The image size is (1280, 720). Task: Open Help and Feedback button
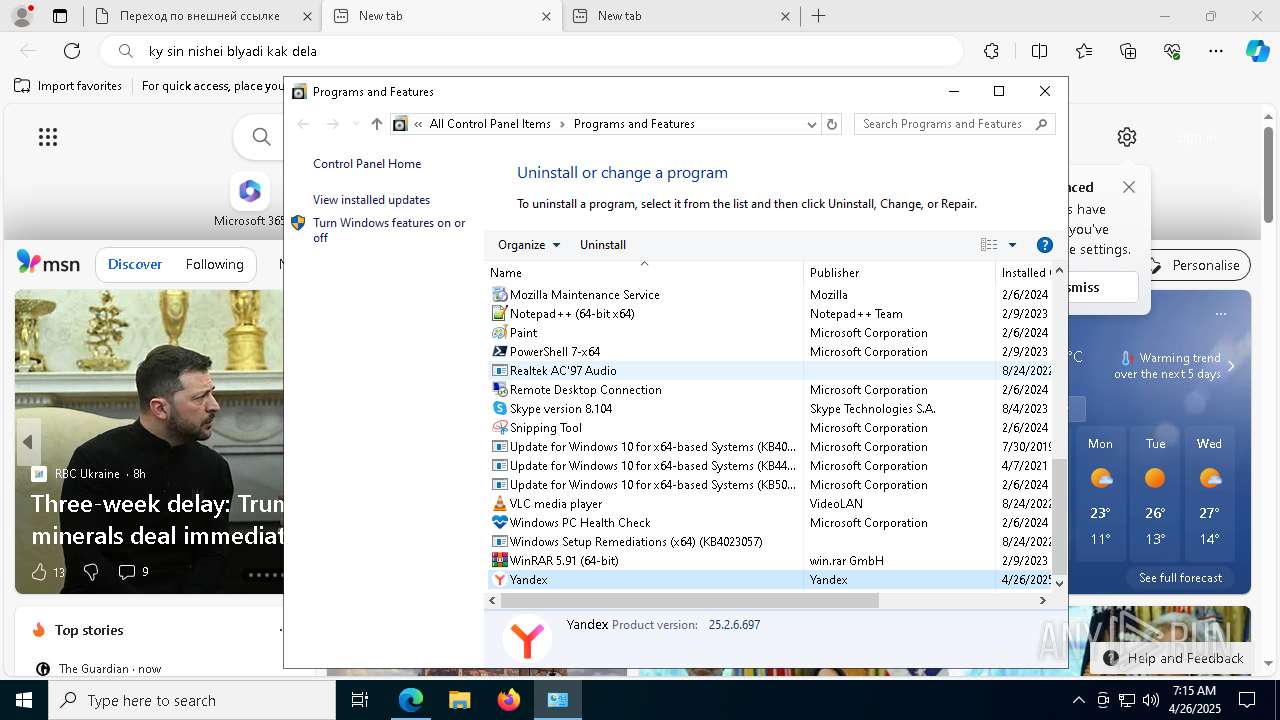(1174, 658)
